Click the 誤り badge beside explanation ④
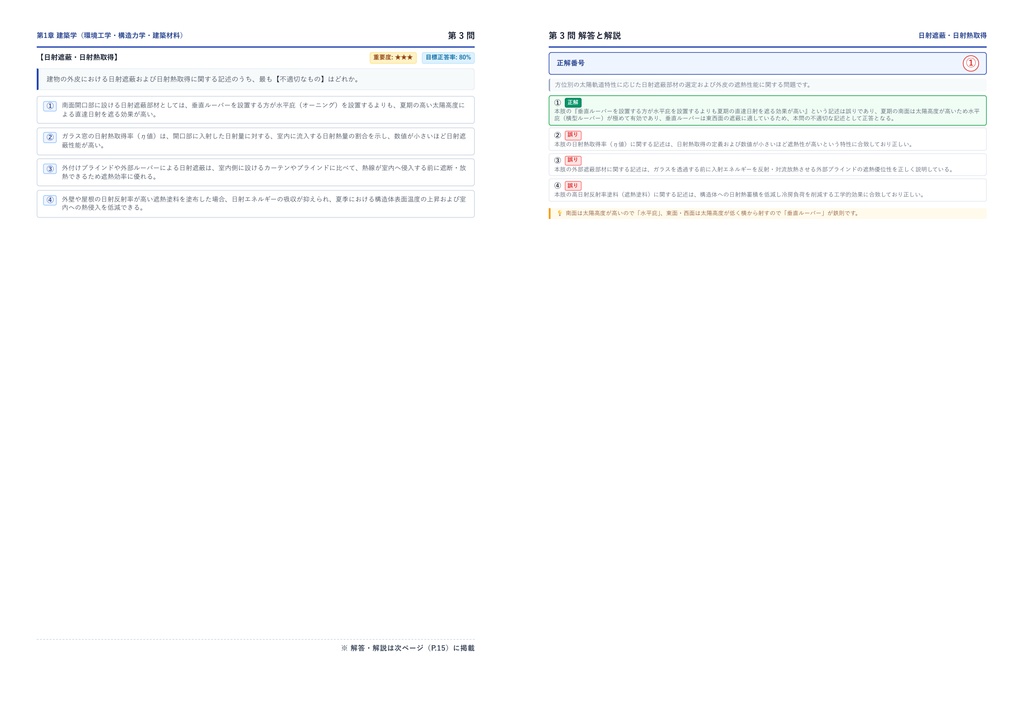The image size is (1024, 724). pyautogui.click(x=573, y=185)
